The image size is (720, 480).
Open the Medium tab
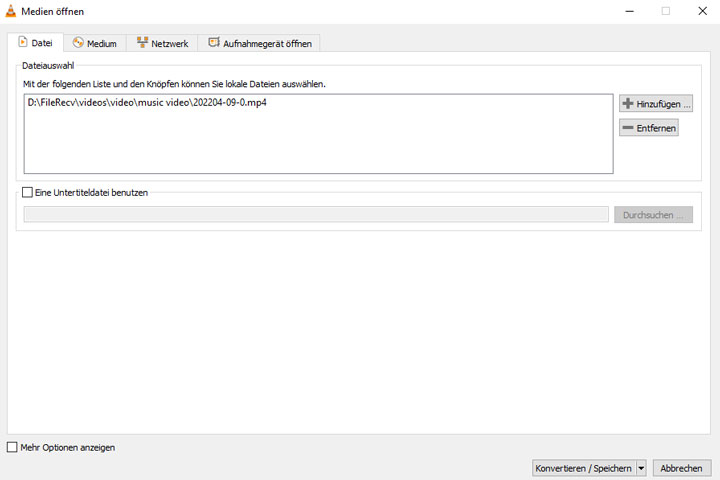click(x=95, y=44)
